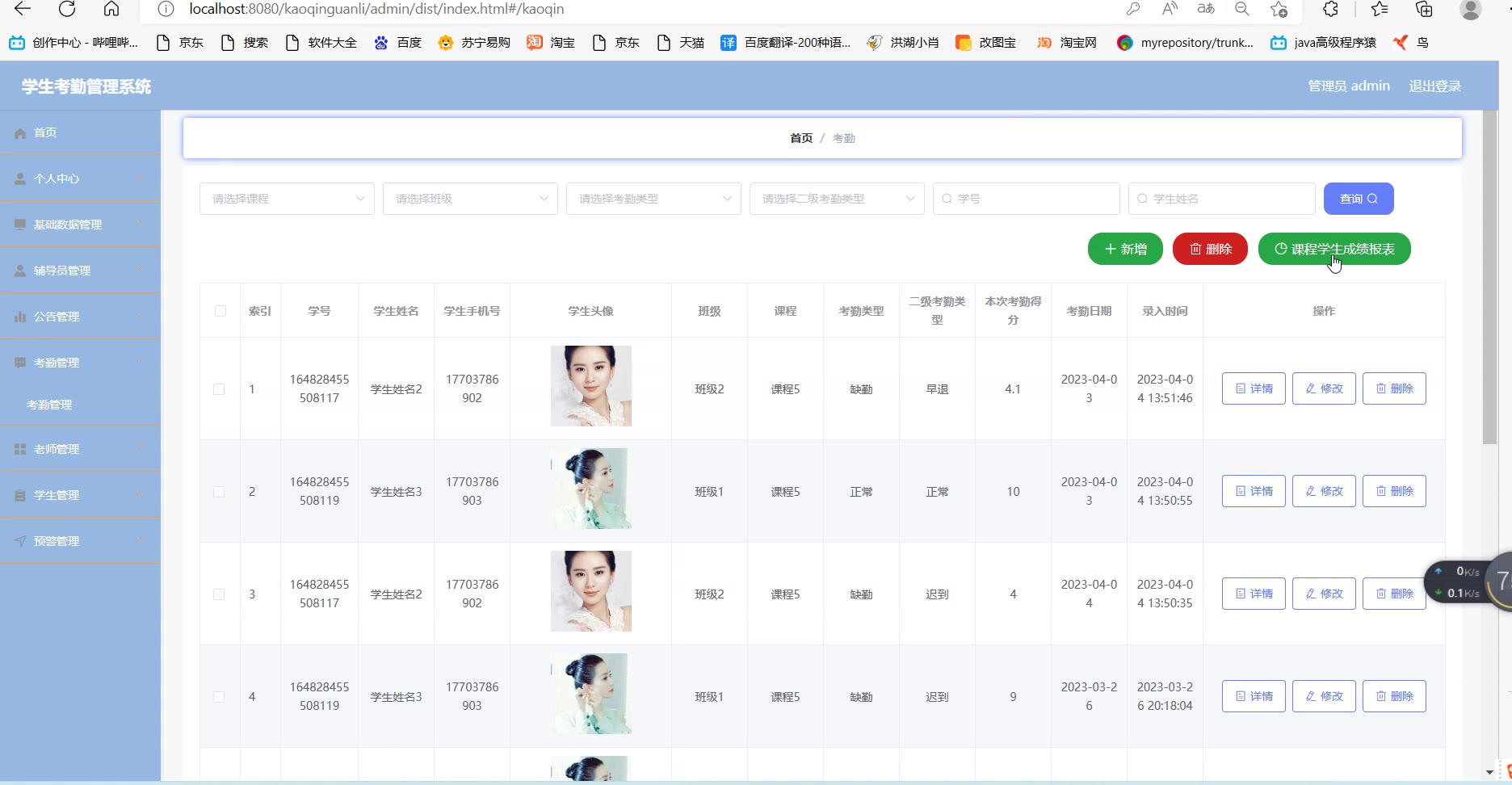Open the 百度 bookmark

tap(398, 42)
